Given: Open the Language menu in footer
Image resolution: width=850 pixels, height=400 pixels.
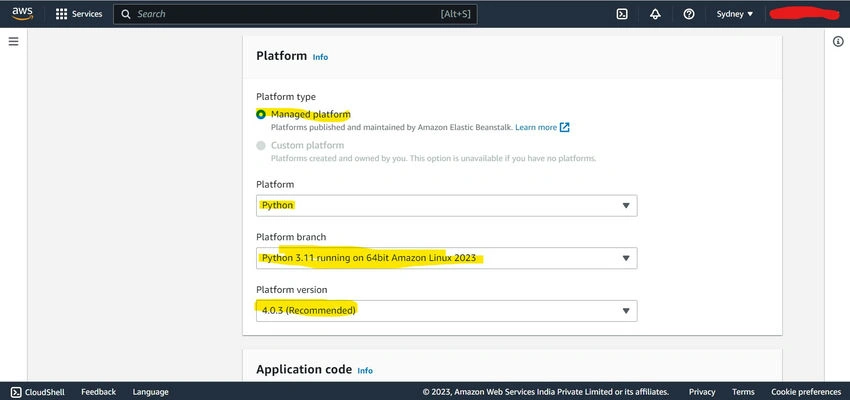Looking at the screenshot, I should tap(150, 392).
